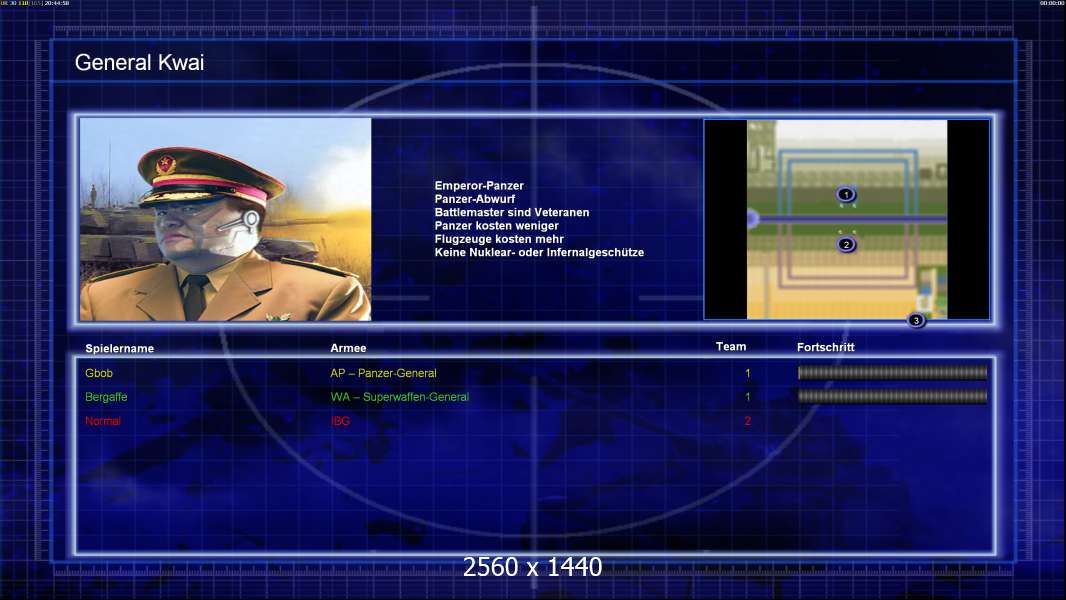
Task: Click start position marker 3 on the map
Action: pyautogui.click(x=916, y=321)
